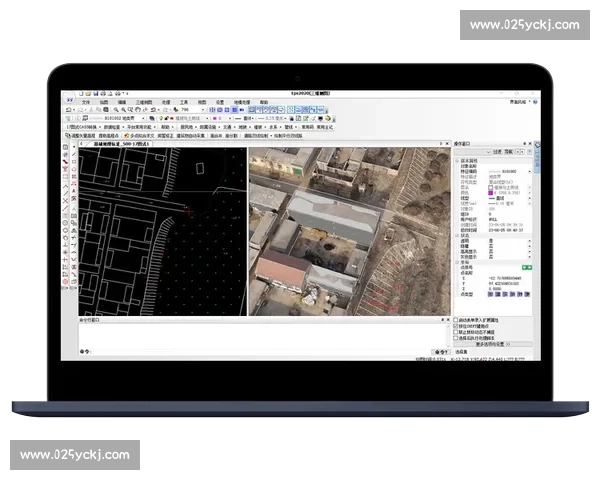Toggle the 禁止鼠标拖动不捕捉 checkbox
Viewport: 600px width, 480px height.
coord(457,332)
